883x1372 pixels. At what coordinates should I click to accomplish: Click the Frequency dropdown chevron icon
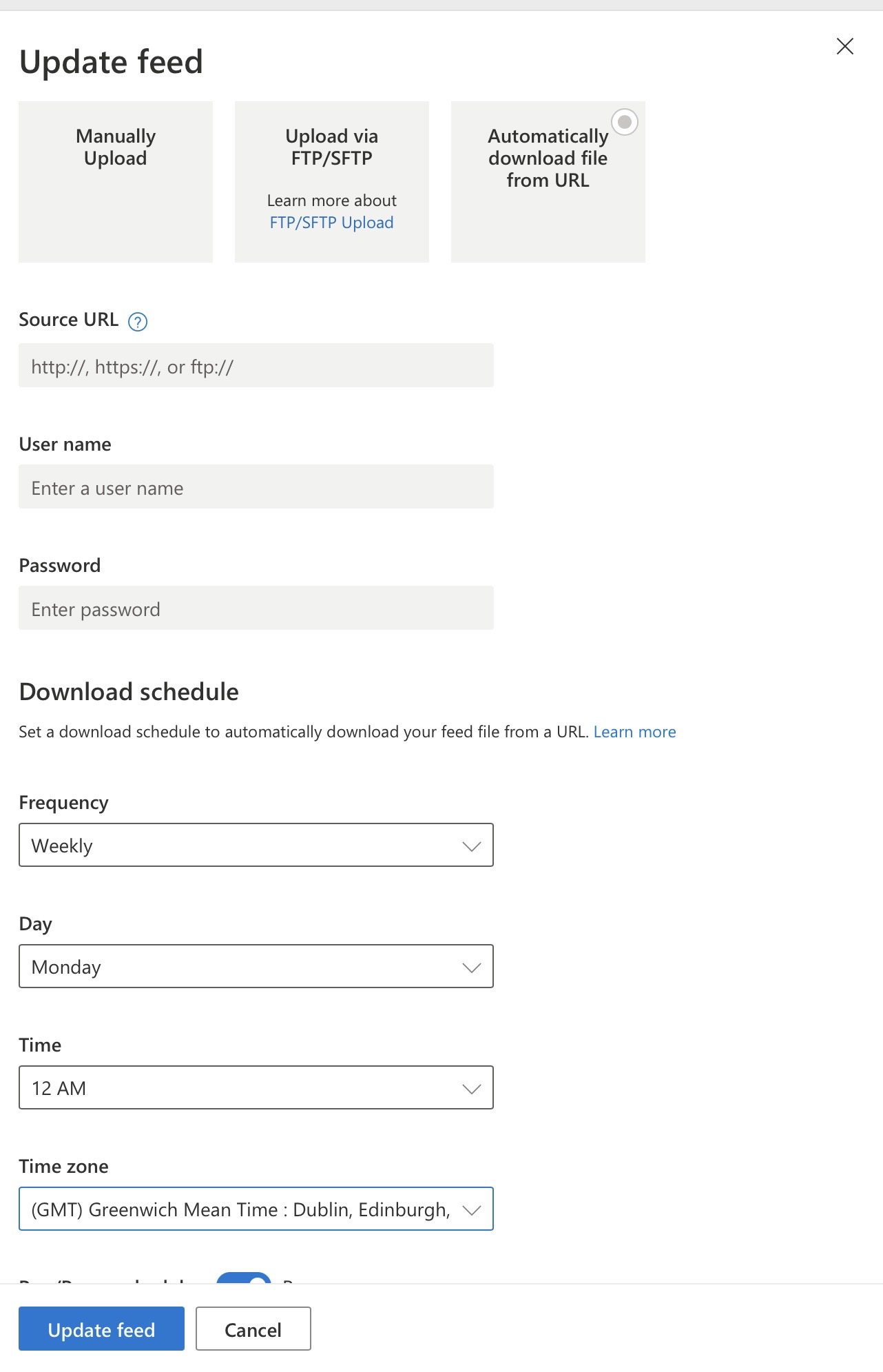[x=472, y=846]
